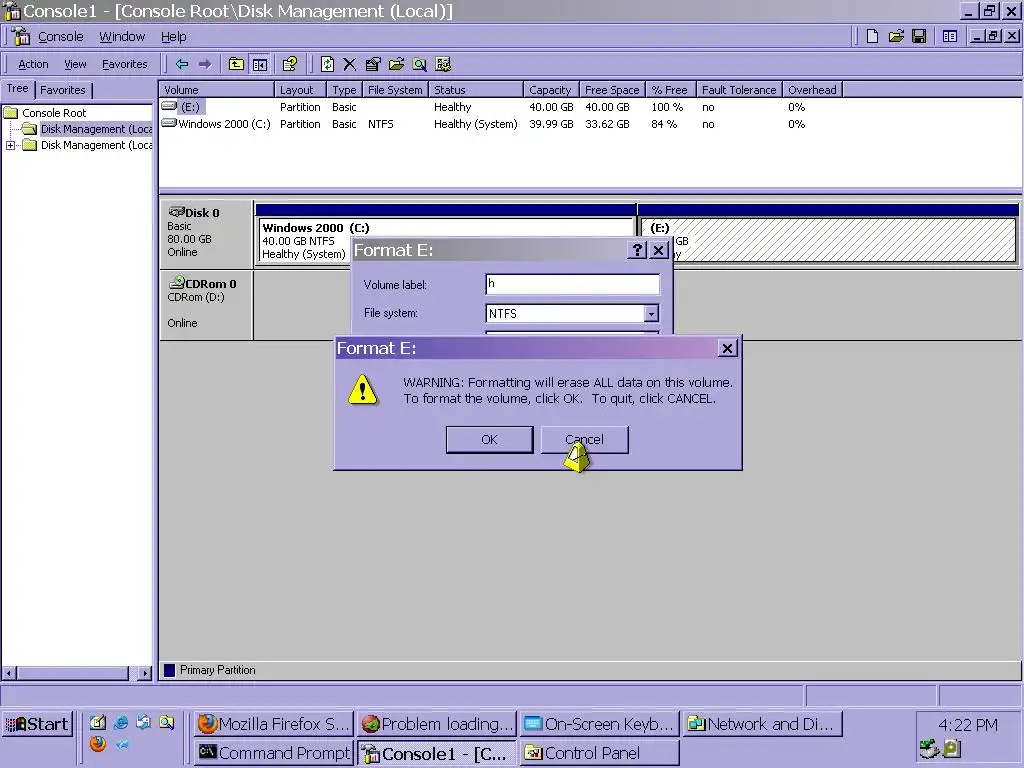Image resolution: width=1024 pixels, height=768 pixels.
Task: Close the warning dialog with its X
Action: point(728,348)
